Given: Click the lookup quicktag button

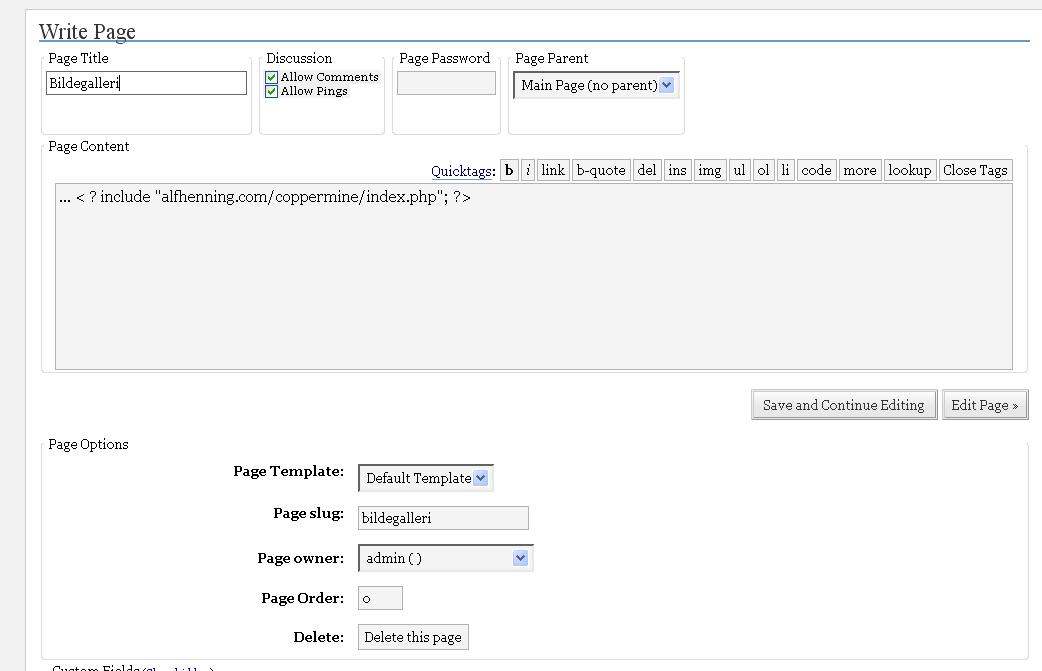Looking at the screenshot, I should [909, 170].
